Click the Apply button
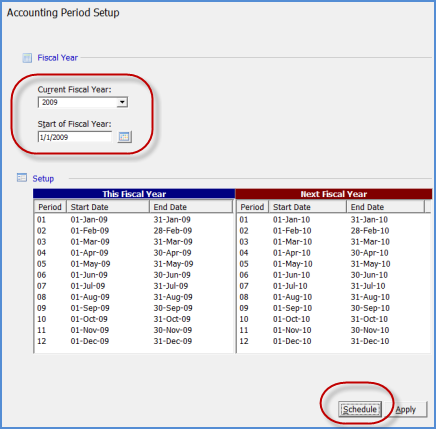The image size is (436, 429). (406, 409)
